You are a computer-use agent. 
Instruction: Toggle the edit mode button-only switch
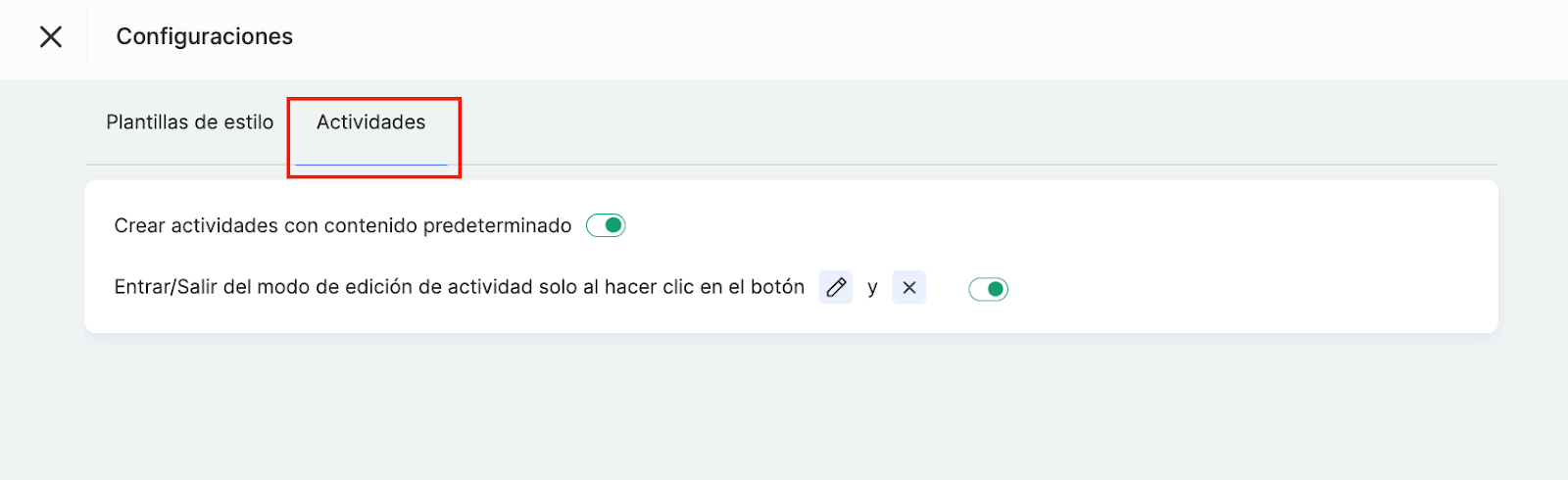pyautogui.click(x=988, y=289)
